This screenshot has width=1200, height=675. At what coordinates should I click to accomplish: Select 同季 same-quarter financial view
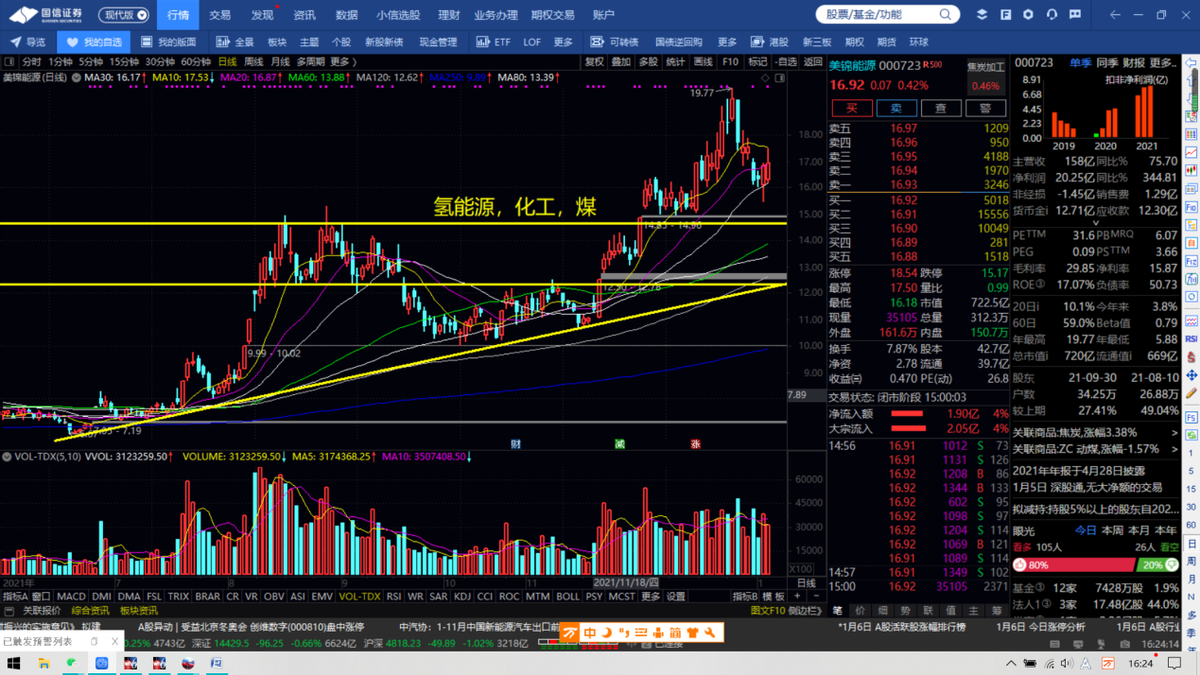(x=1107, y=62)
